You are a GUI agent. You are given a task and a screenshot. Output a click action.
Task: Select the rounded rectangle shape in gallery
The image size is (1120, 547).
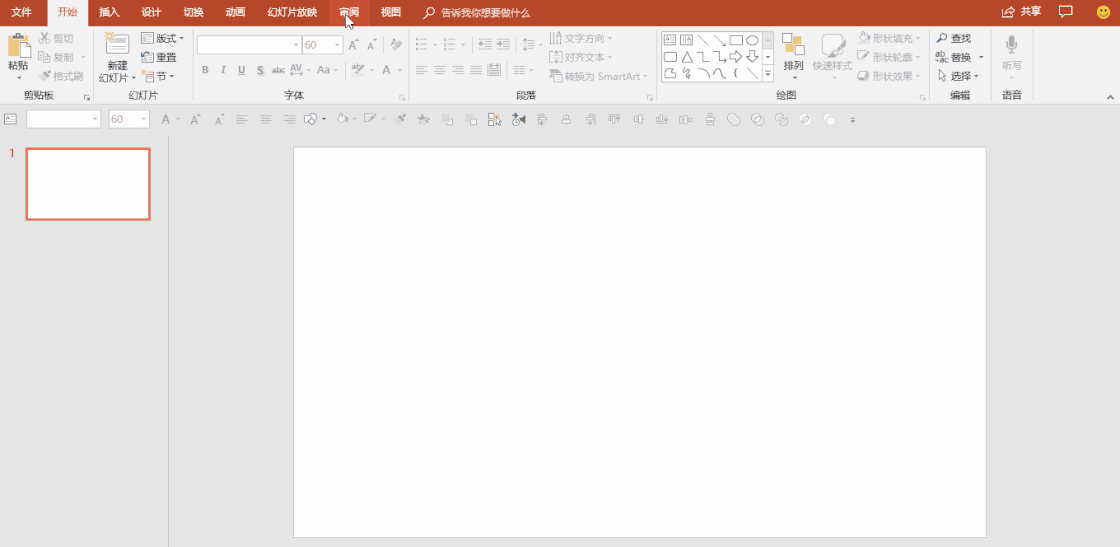[670, 56]
